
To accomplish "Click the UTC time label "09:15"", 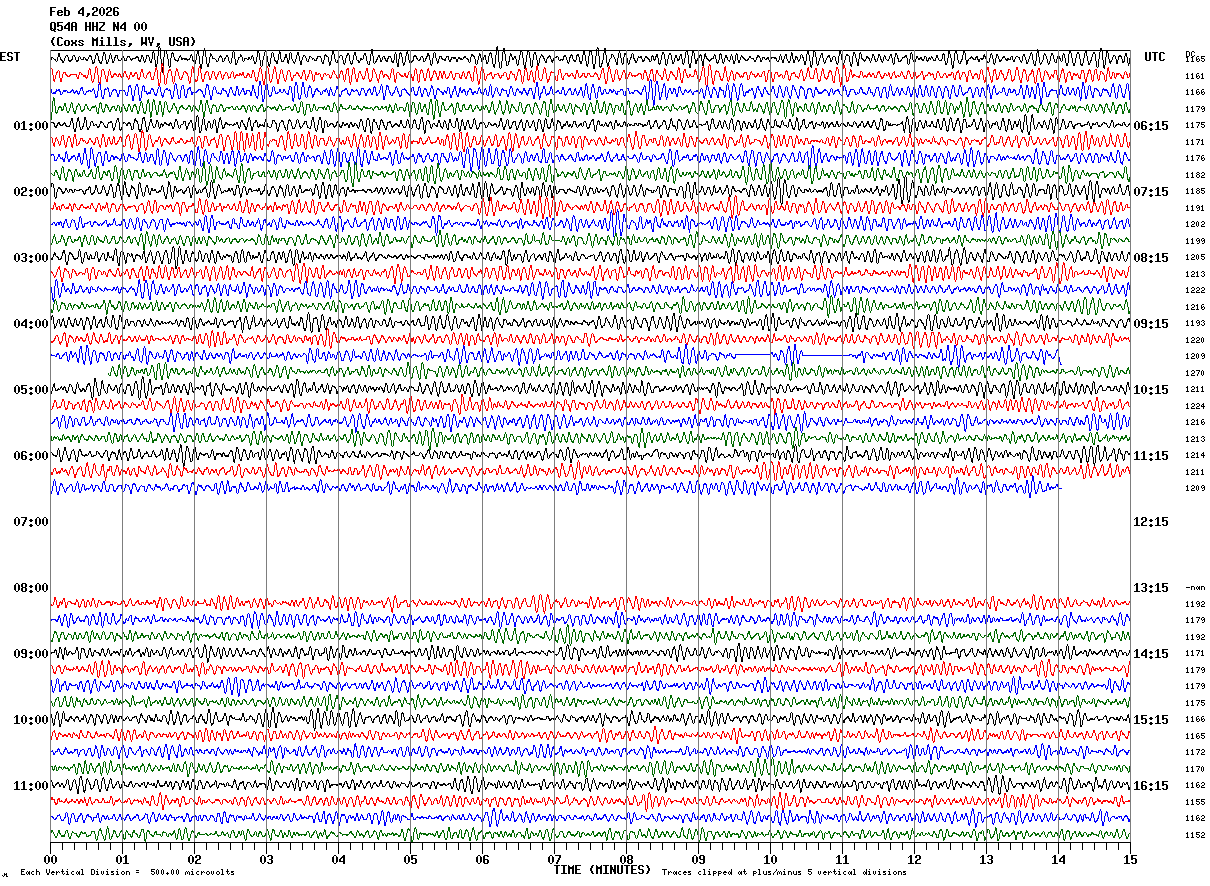I will [1151, 324].
